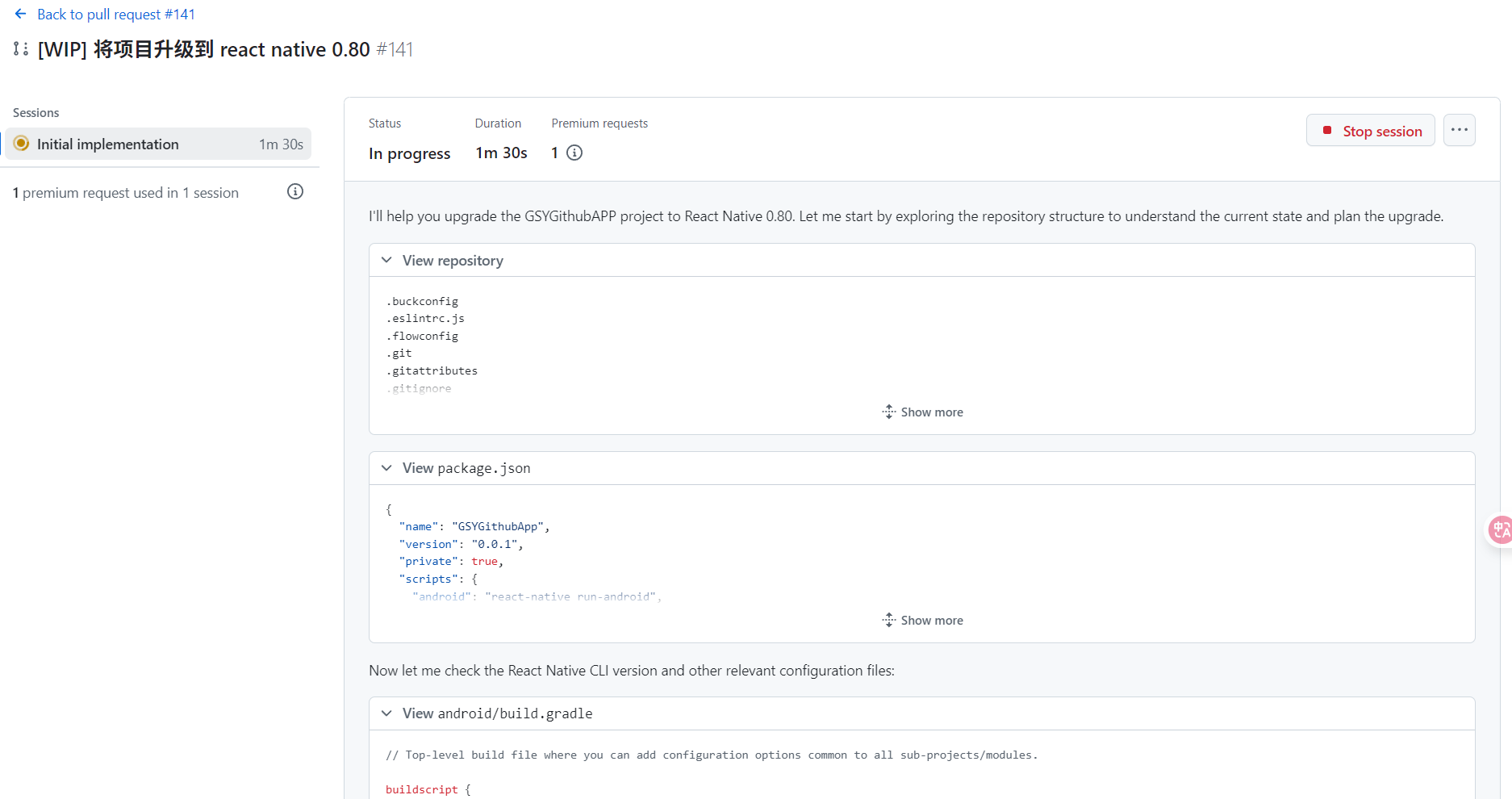This screenshot has height=799, width=1512.
Task: Collapse the View package.json section
Action: [x=386, y=468]
